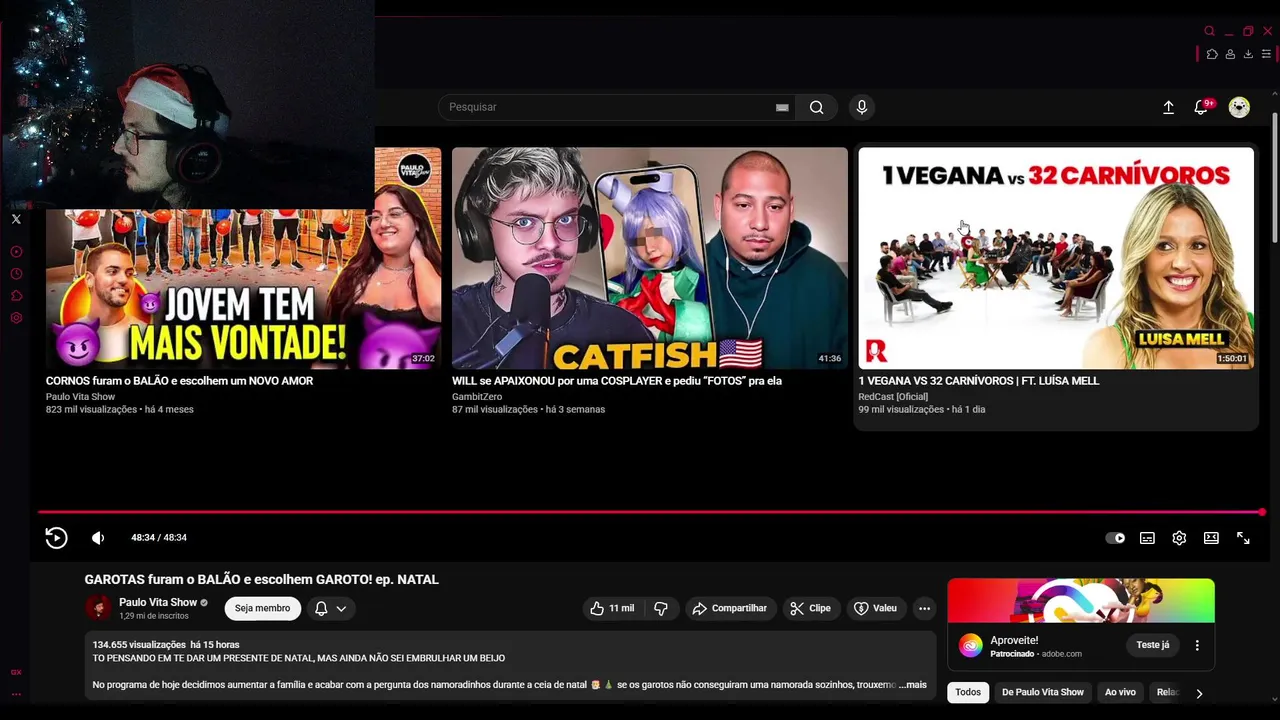The width and height of the screenshot is (1280, 720).
Task: Open the Player icon in the browser sidebar
Action: click(x=16, y=252)
